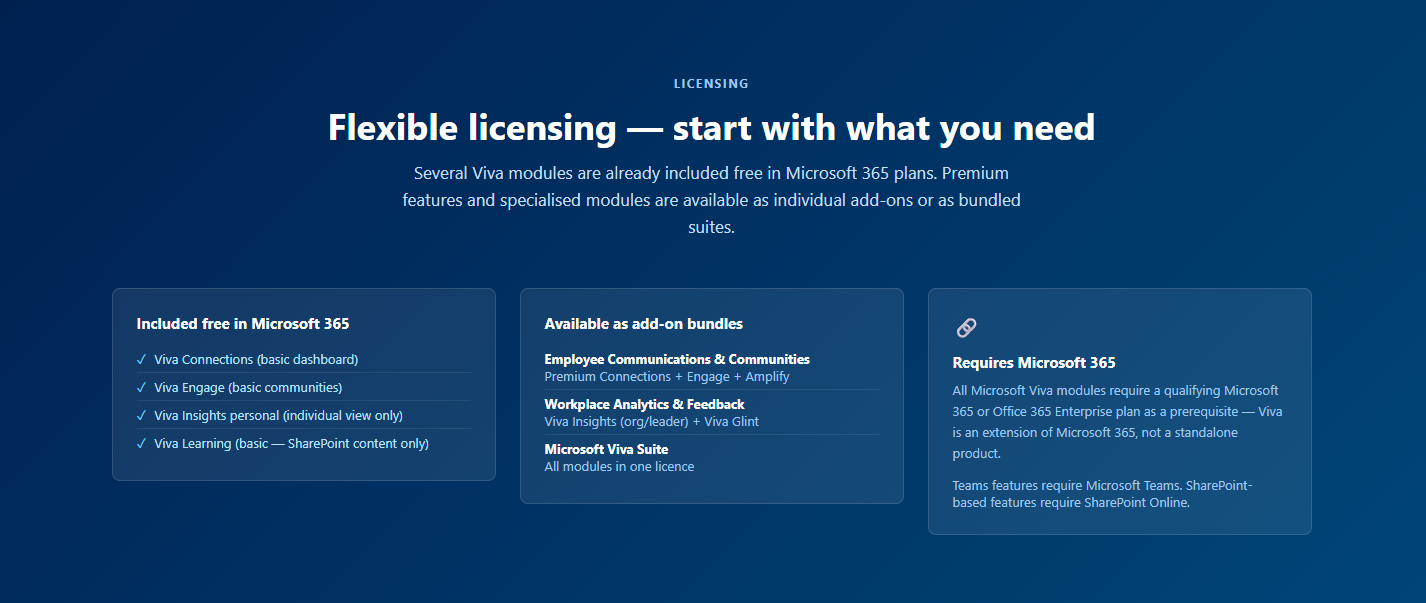Click Employee Communications & Communities bundle name
This screenshot has height=603, width=1426.
677,359
